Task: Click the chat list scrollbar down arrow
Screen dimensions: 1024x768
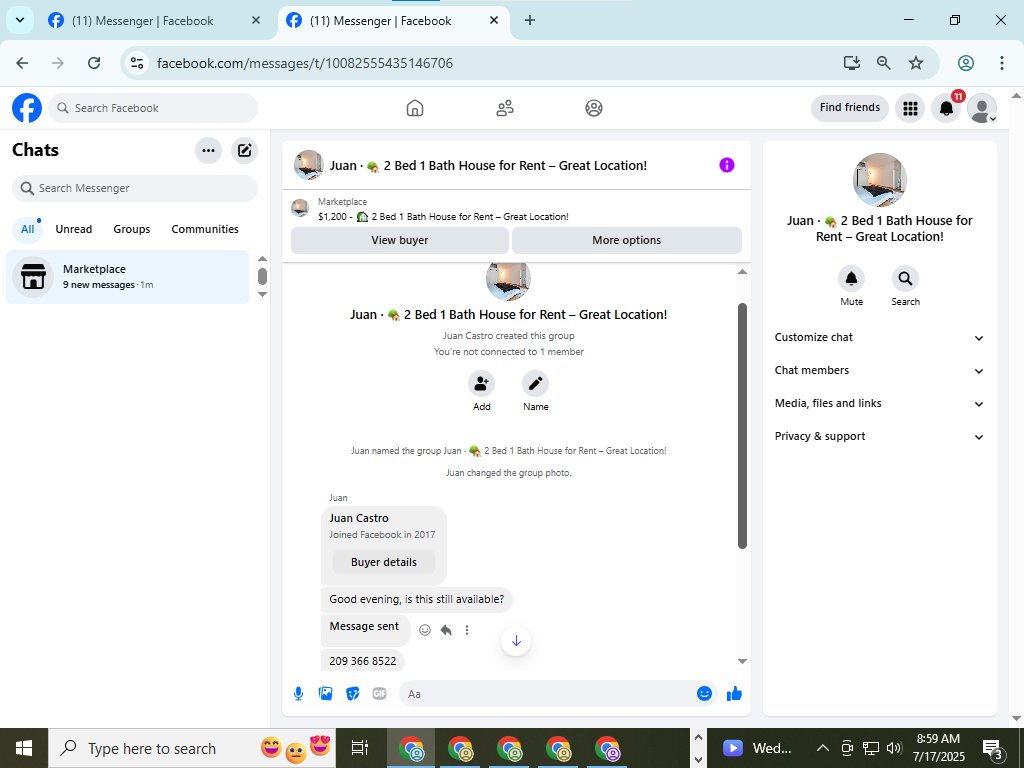Action: [263, 295]
